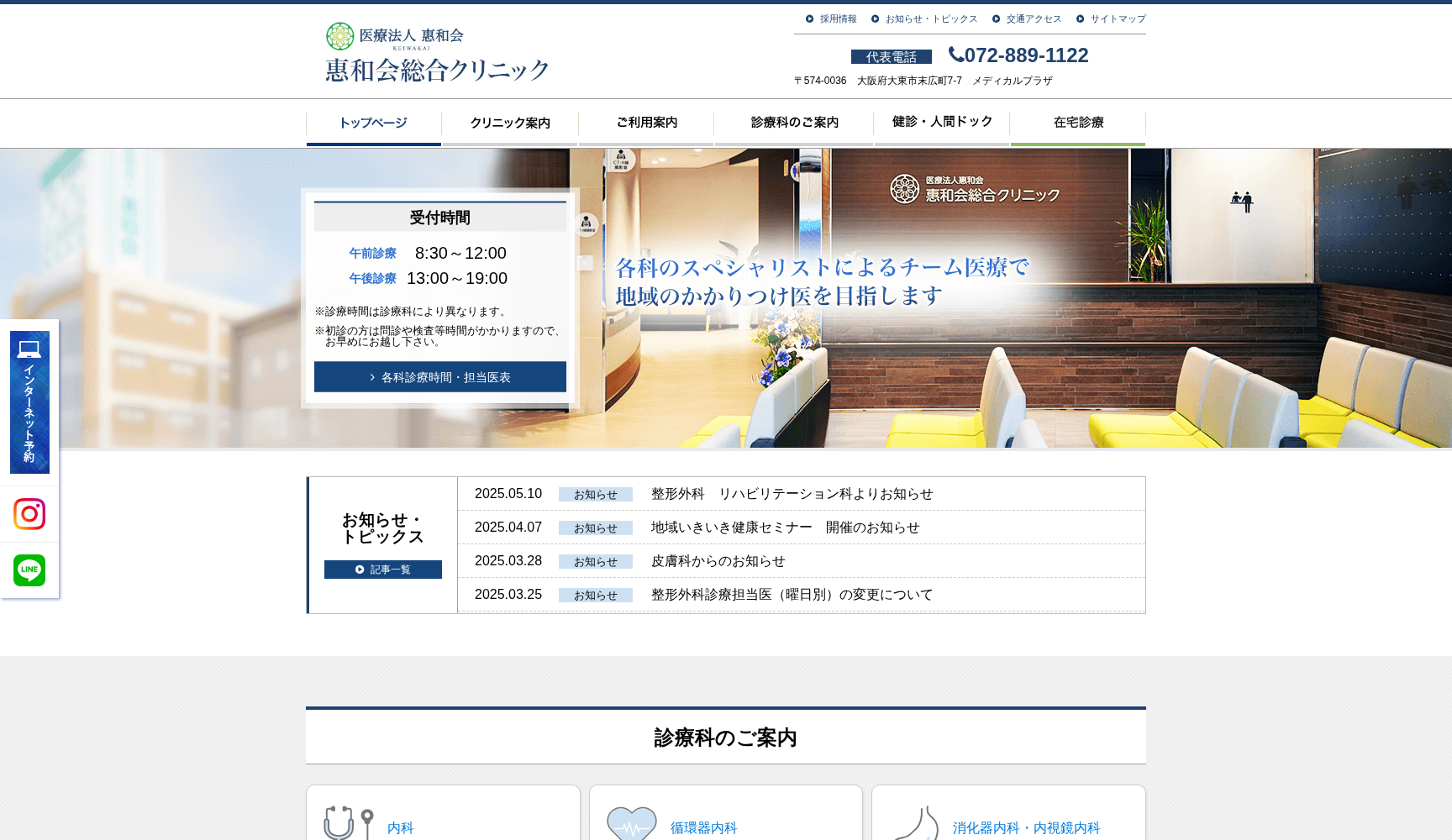Click the 診療科のご案内 navigation item
This screenshot has height=840, width=1452.
pos(792,123)
